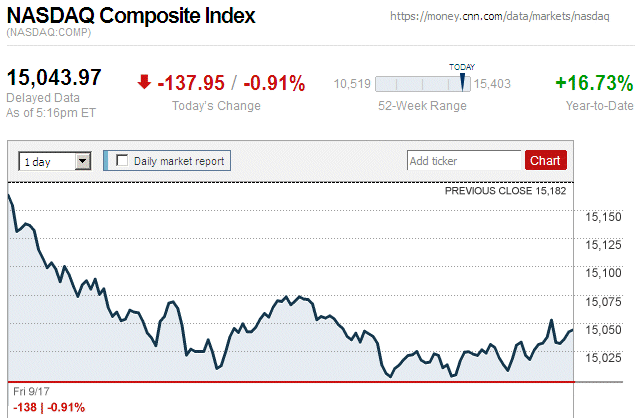Click the red down arrow icon

[x=145, y=82]
